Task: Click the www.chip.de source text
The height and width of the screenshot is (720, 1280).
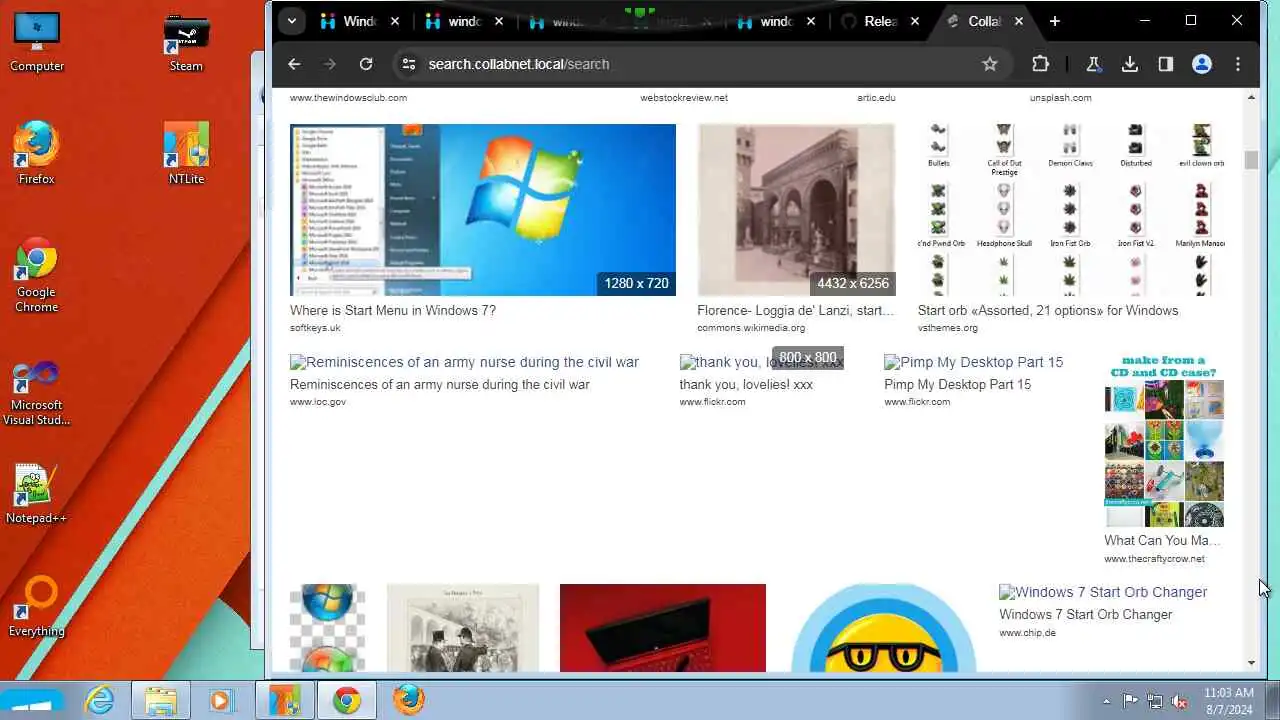Action: [1027, 632]
